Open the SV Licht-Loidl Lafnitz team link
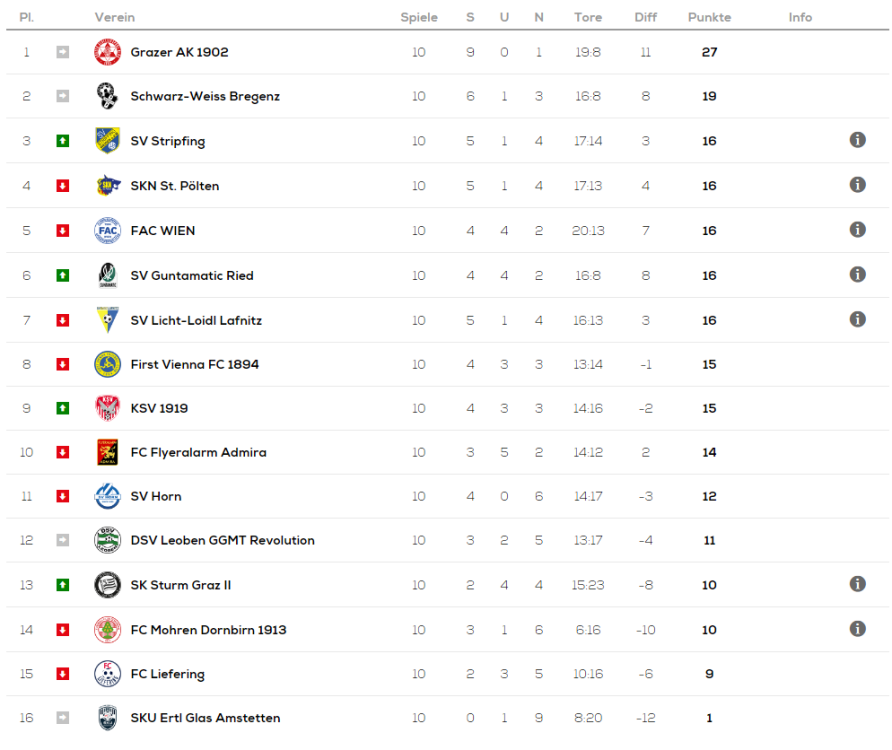 (x=196, y=321)
